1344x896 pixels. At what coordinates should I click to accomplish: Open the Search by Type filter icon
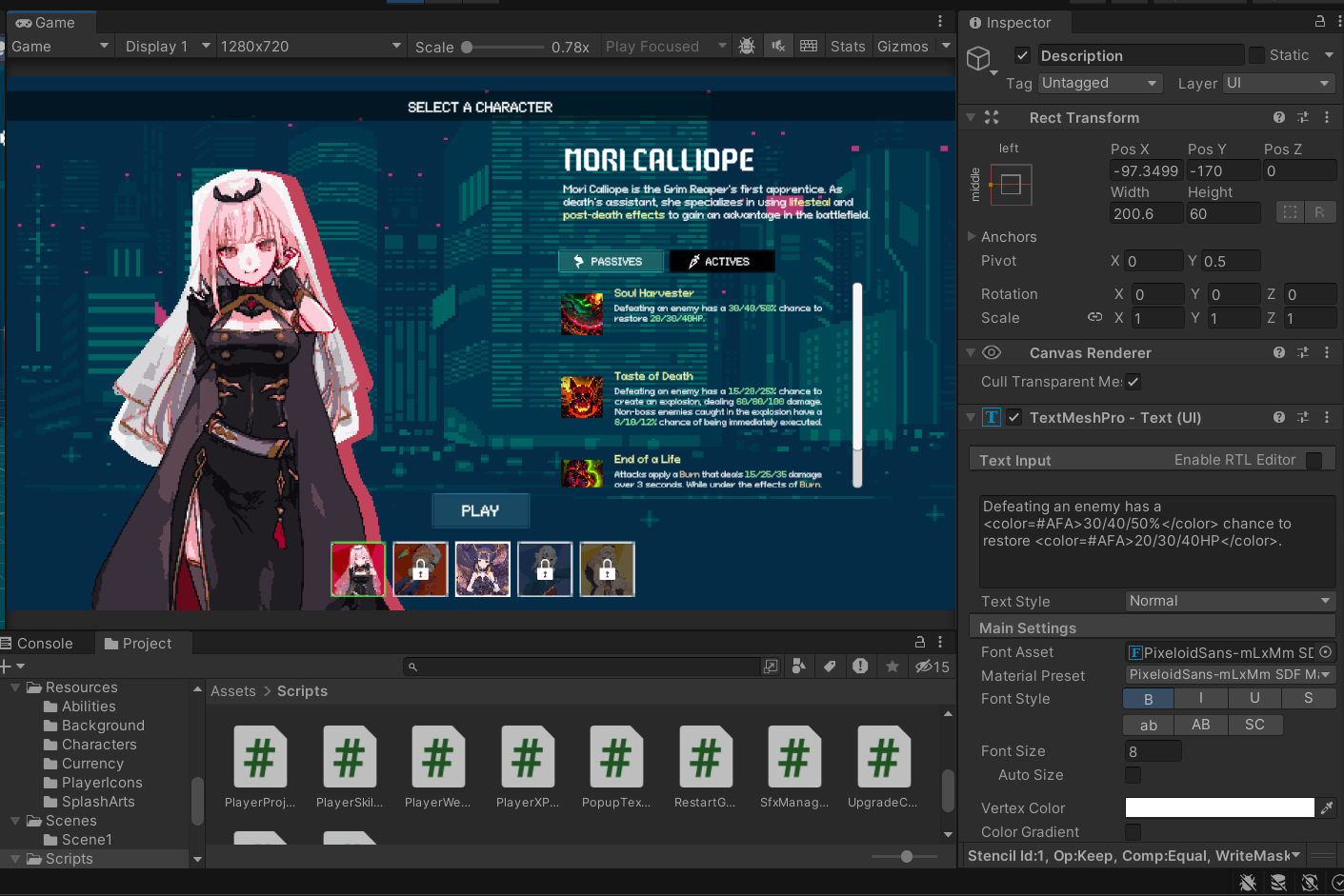(x=799, y=667)
